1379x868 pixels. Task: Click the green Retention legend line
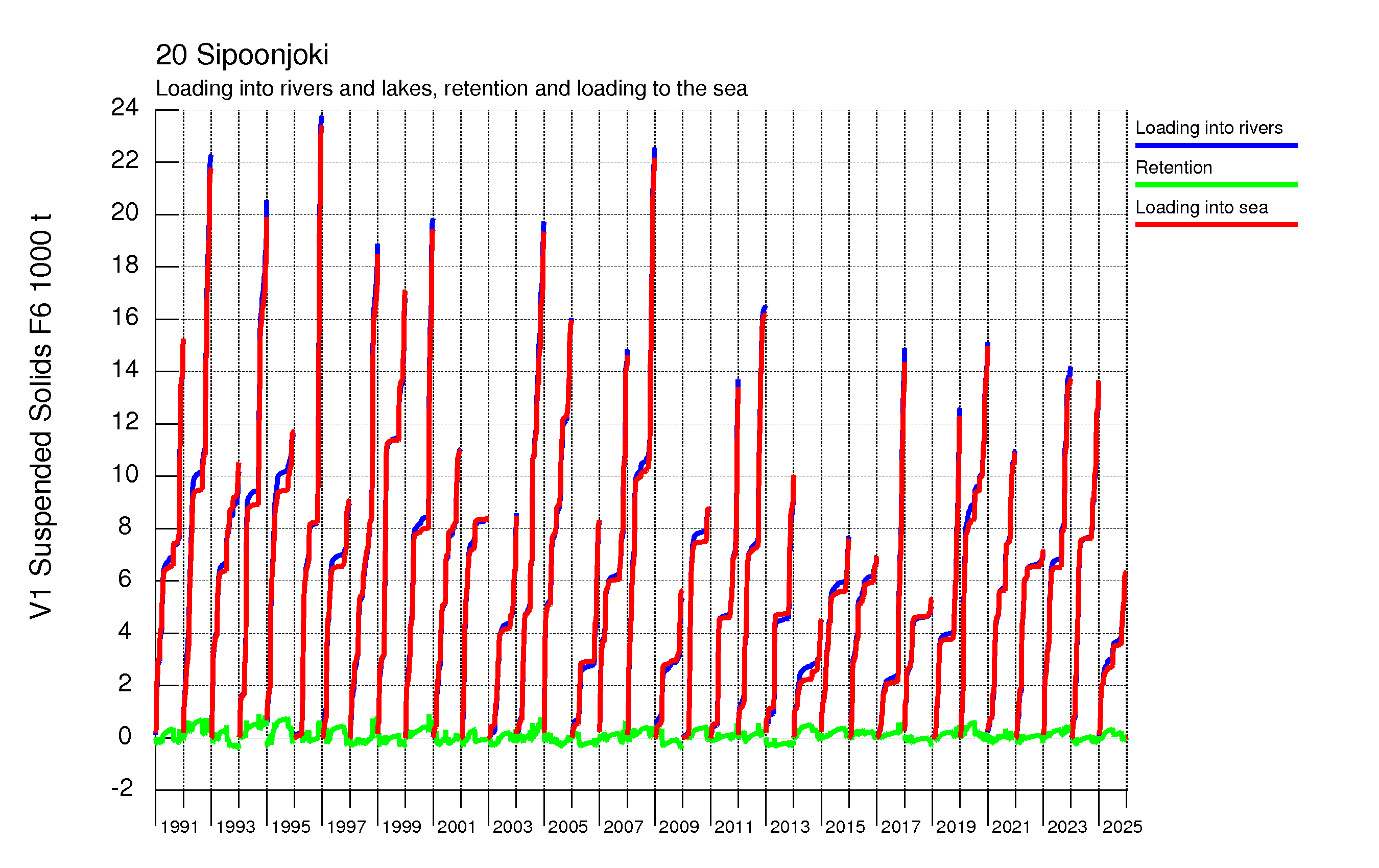click(1216, 185)
